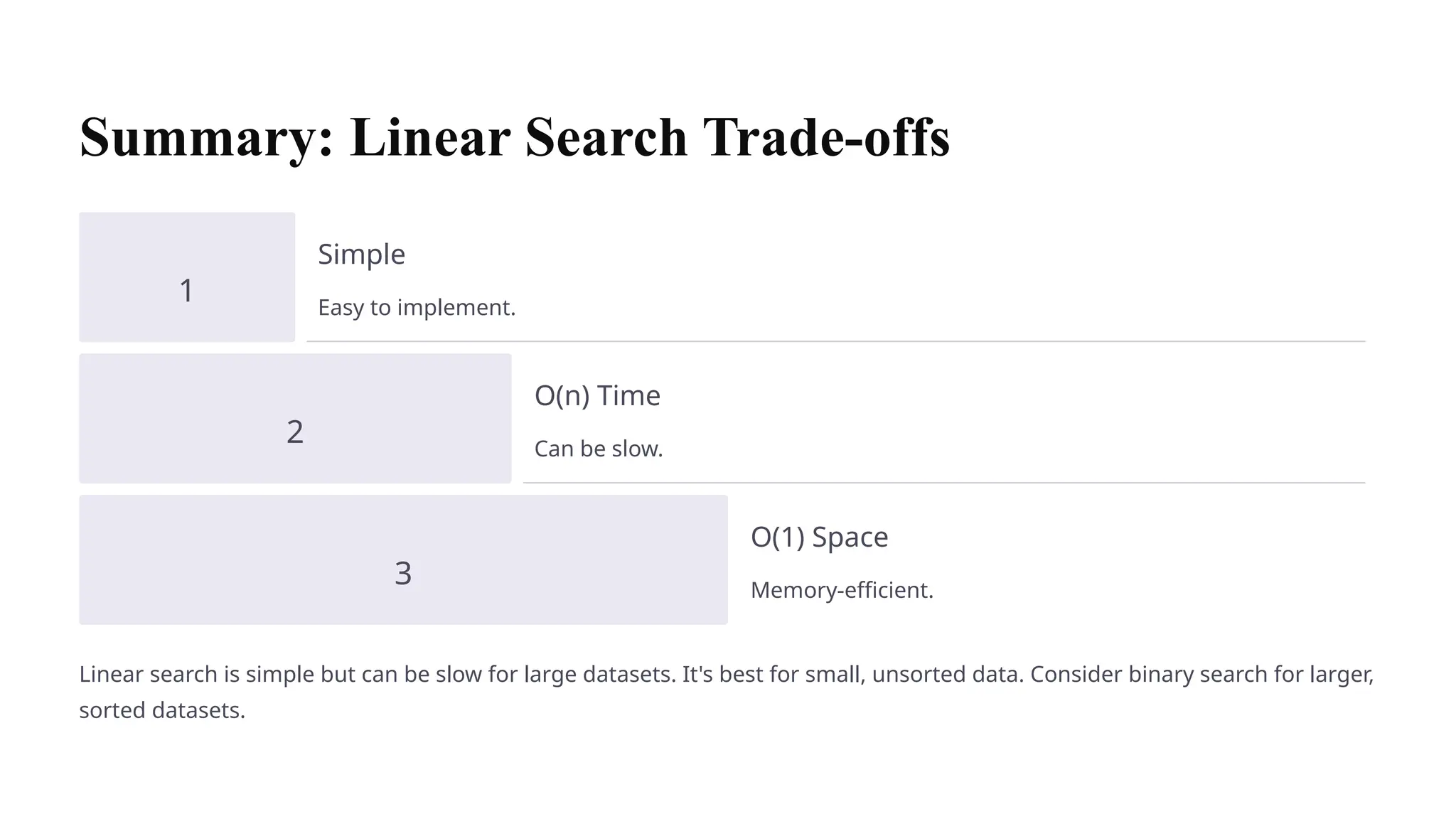Click the "O(n) Time" heading
This screenshot has height=819, width=1456.
point(597,396)
